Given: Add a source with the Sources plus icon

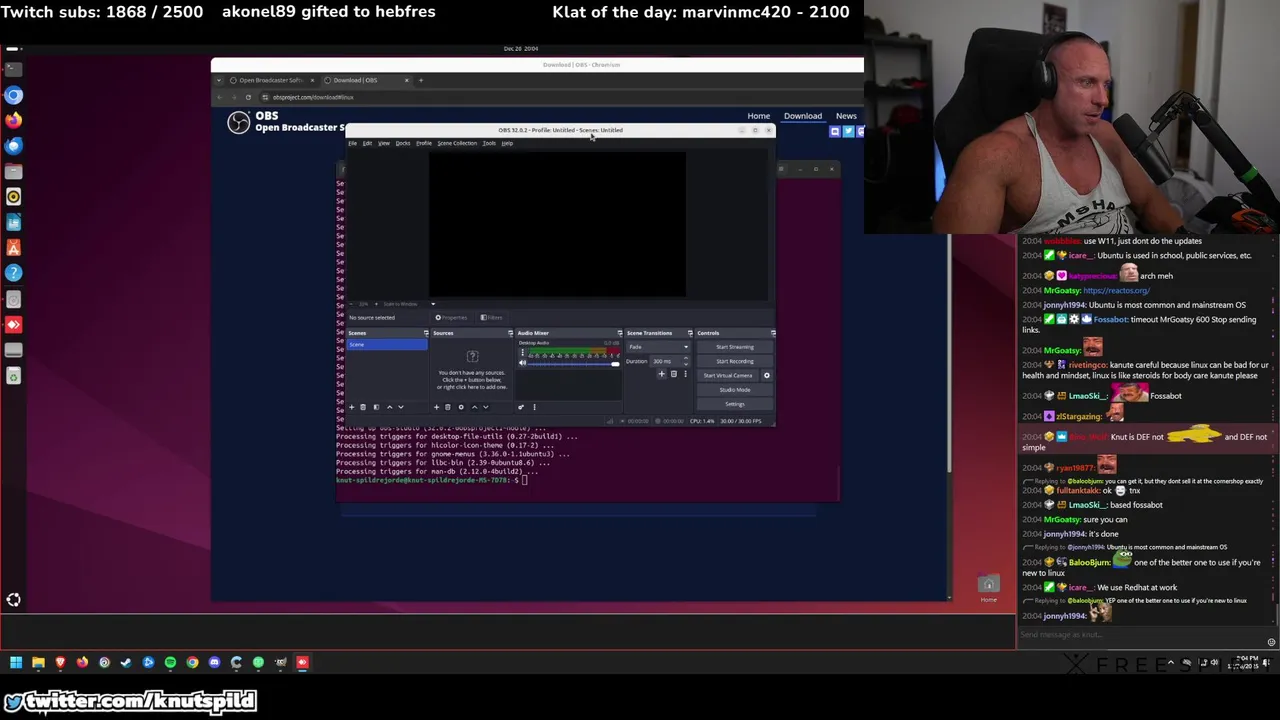Looking at the screenshot, I should 436,407.
